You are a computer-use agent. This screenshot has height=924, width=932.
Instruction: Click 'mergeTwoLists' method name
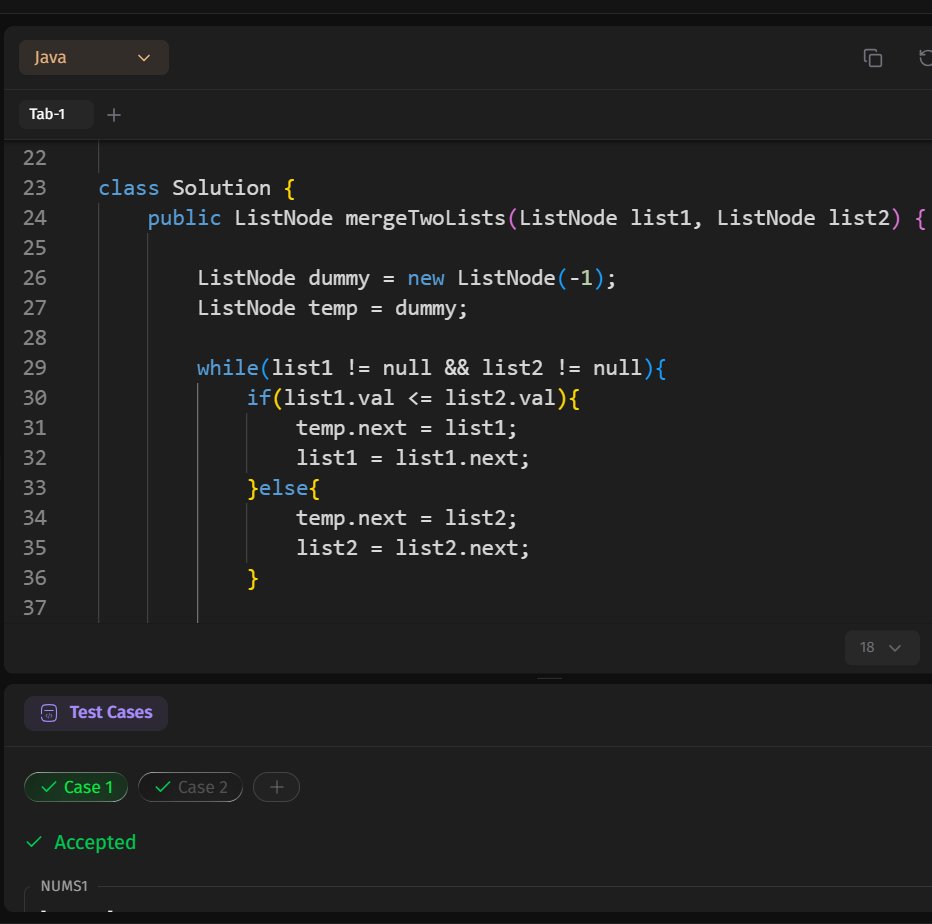[x=425, y=218]
